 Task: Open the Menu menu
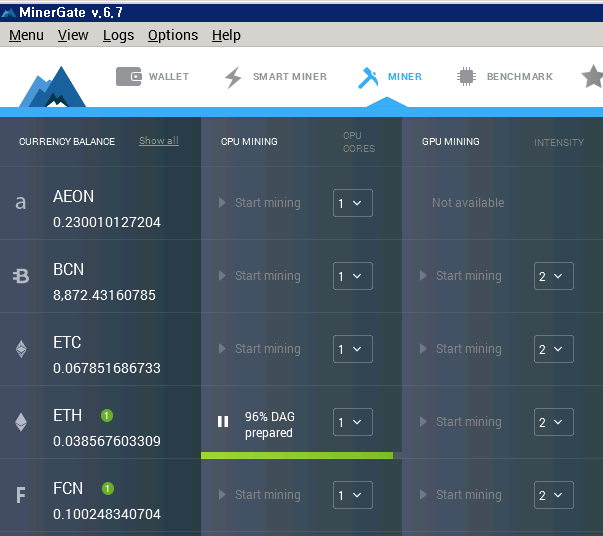tap(26, 35)
